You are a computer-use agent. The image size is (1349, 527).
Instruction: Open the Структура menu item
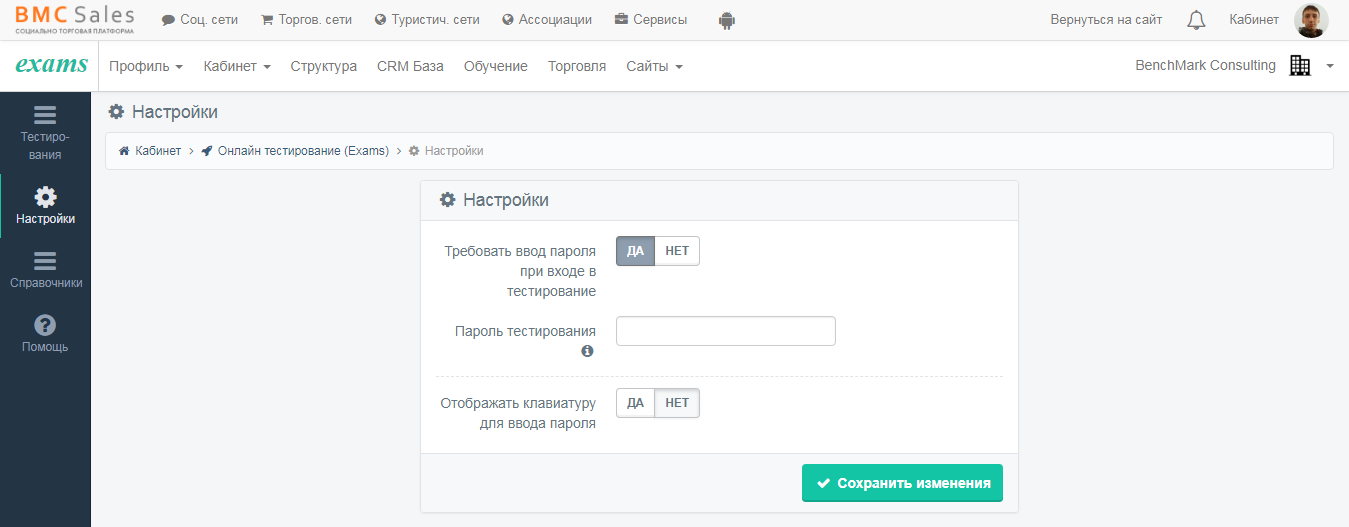pos(324,66)
